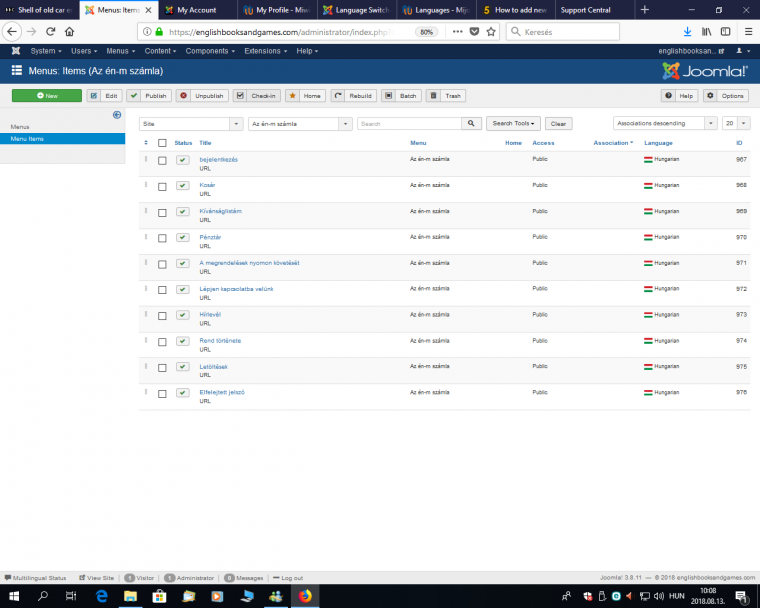Click the Joomla logo icon in admin menu
Image resolution: width=760 pixels, height=608 pixels.
pos(16,51)
